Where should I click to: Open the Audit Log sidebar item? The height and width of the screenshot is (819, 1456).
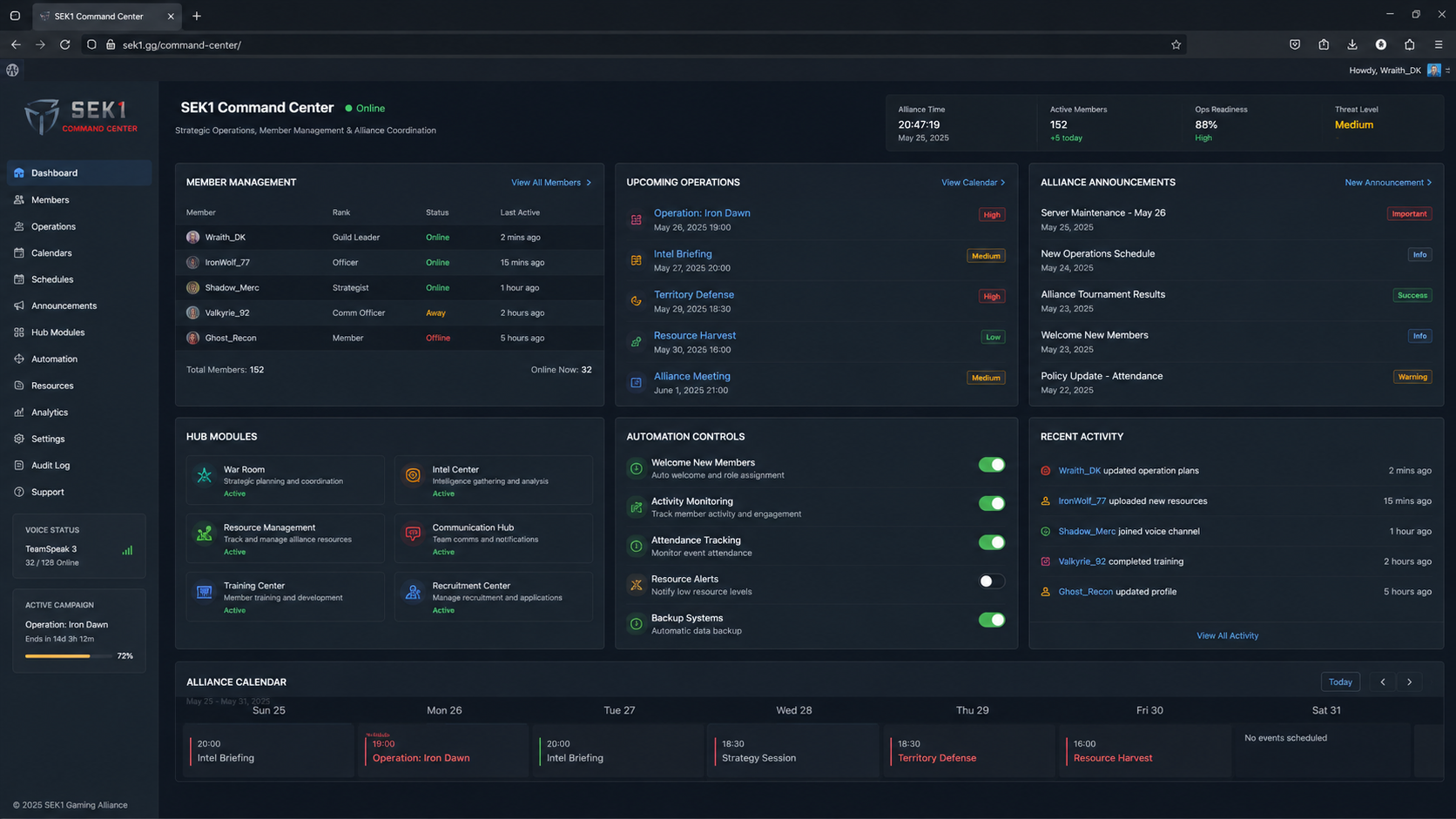[x=79, y=466]
